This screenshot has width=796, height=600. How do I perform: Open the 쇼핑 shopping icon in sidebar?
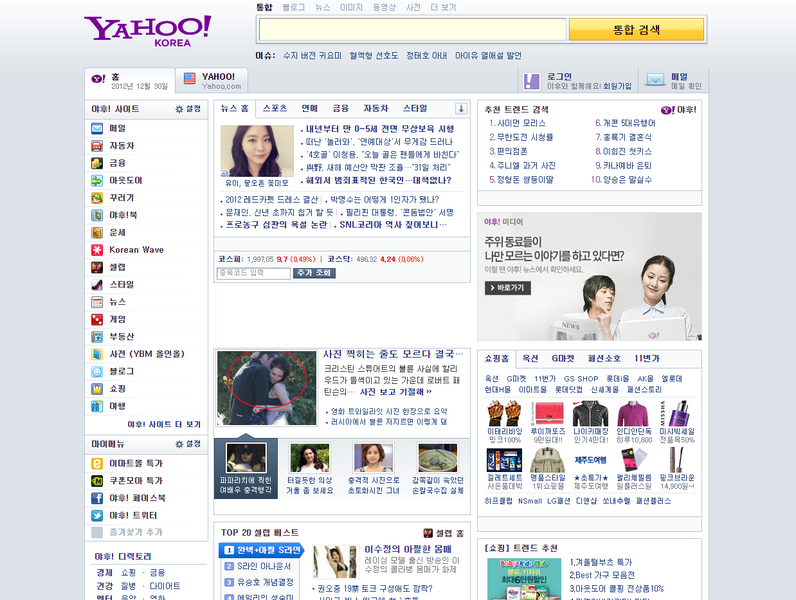96,389
